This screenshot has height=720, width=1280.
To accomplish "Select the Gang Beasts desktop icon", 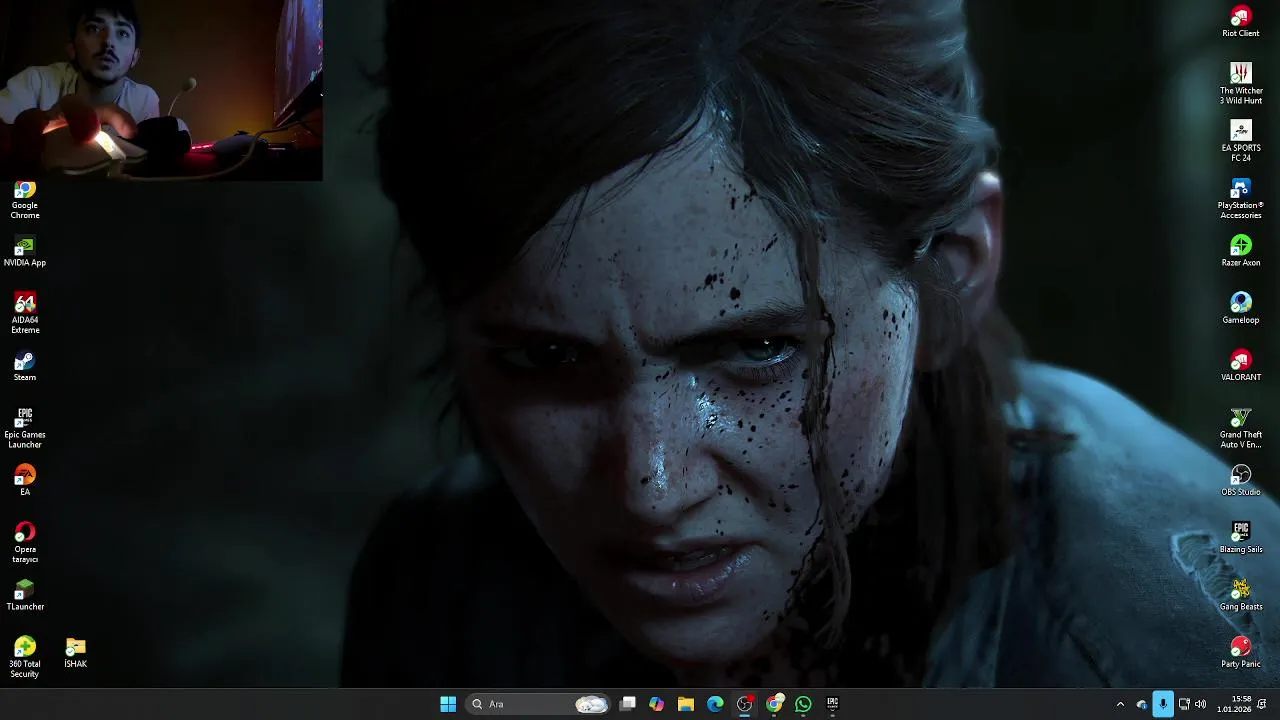I will [x=1241, y=596].
